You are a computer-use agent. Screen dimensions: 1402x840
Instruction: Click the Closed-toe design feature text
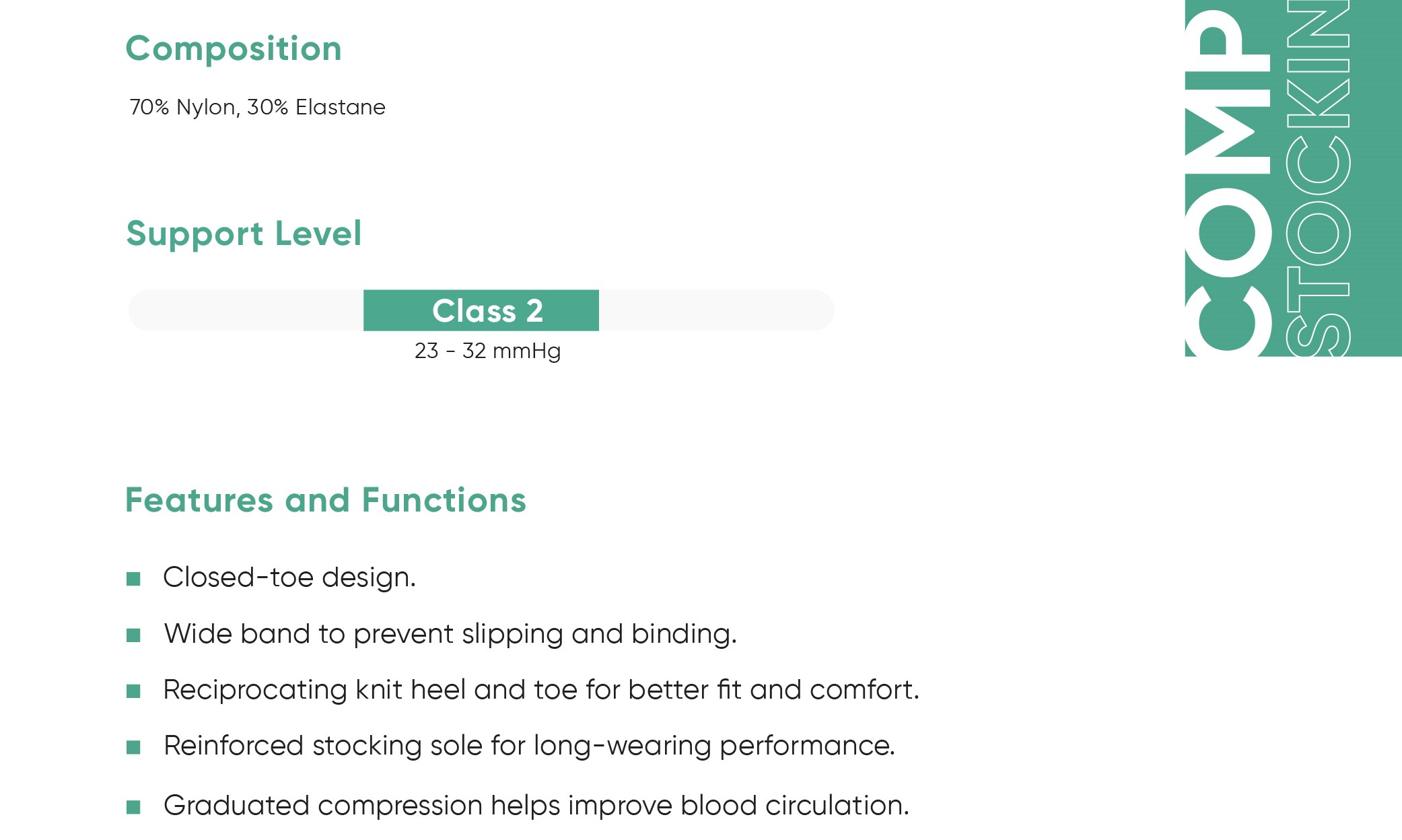[289, 577]
